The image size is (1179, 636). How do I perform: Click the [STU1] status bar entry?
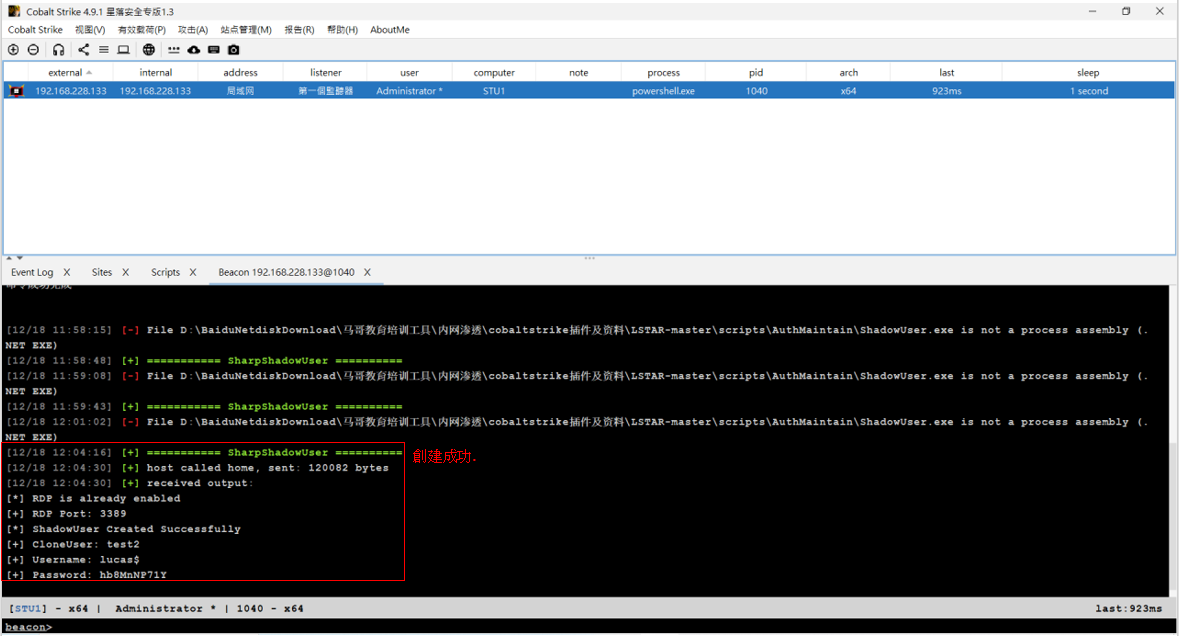(28, 609)
